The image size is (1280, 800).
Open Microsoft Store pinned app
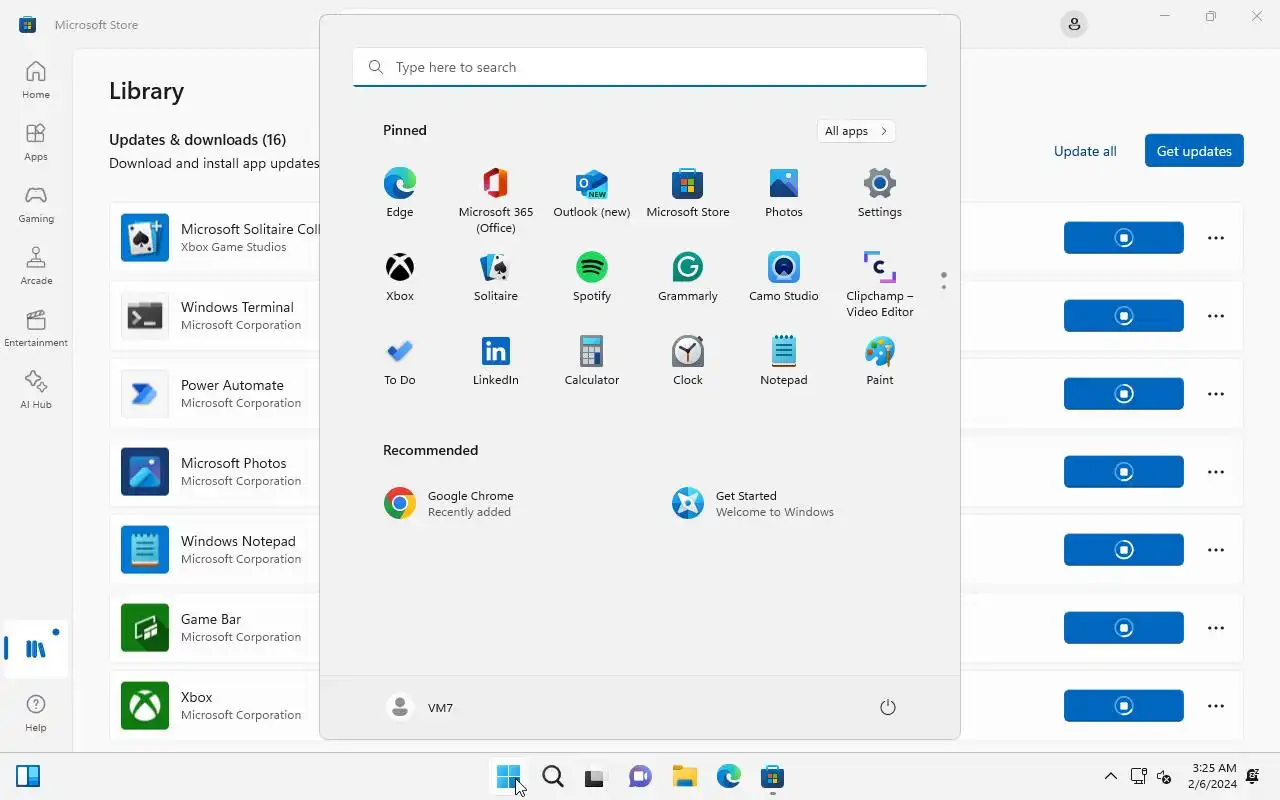(687, 192)
